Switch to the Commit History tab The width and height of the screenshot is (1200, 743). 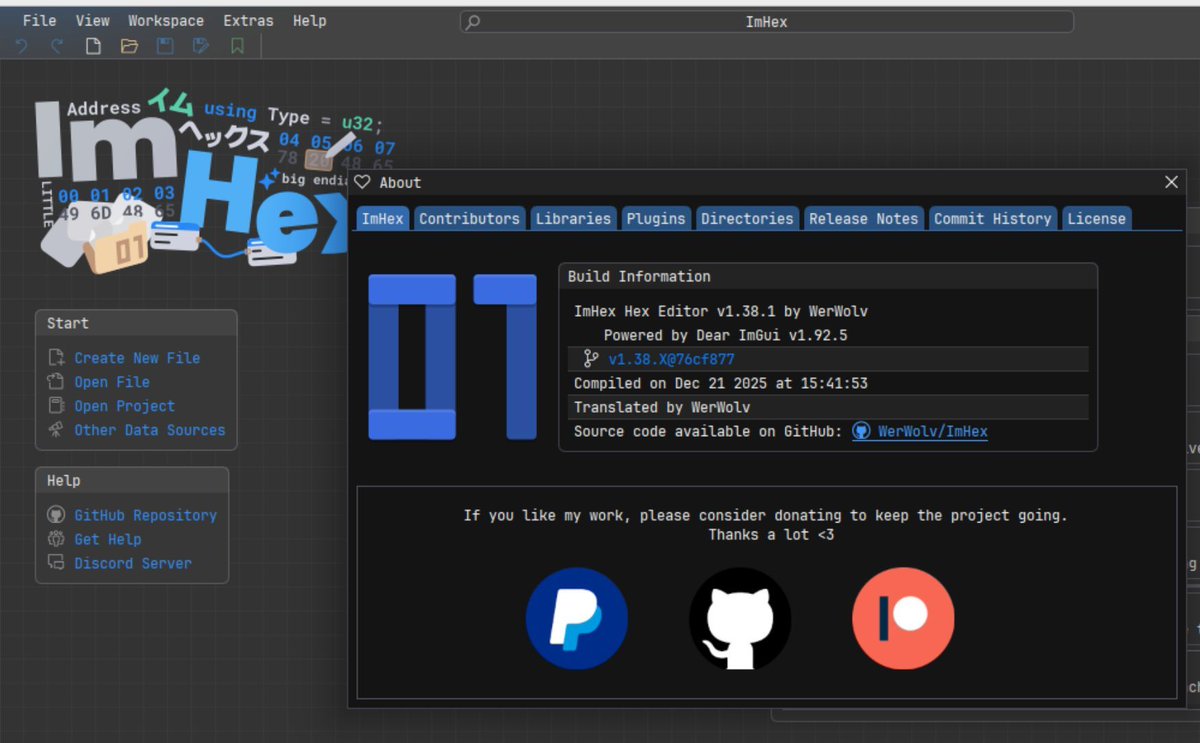click(x=993, y=218)
